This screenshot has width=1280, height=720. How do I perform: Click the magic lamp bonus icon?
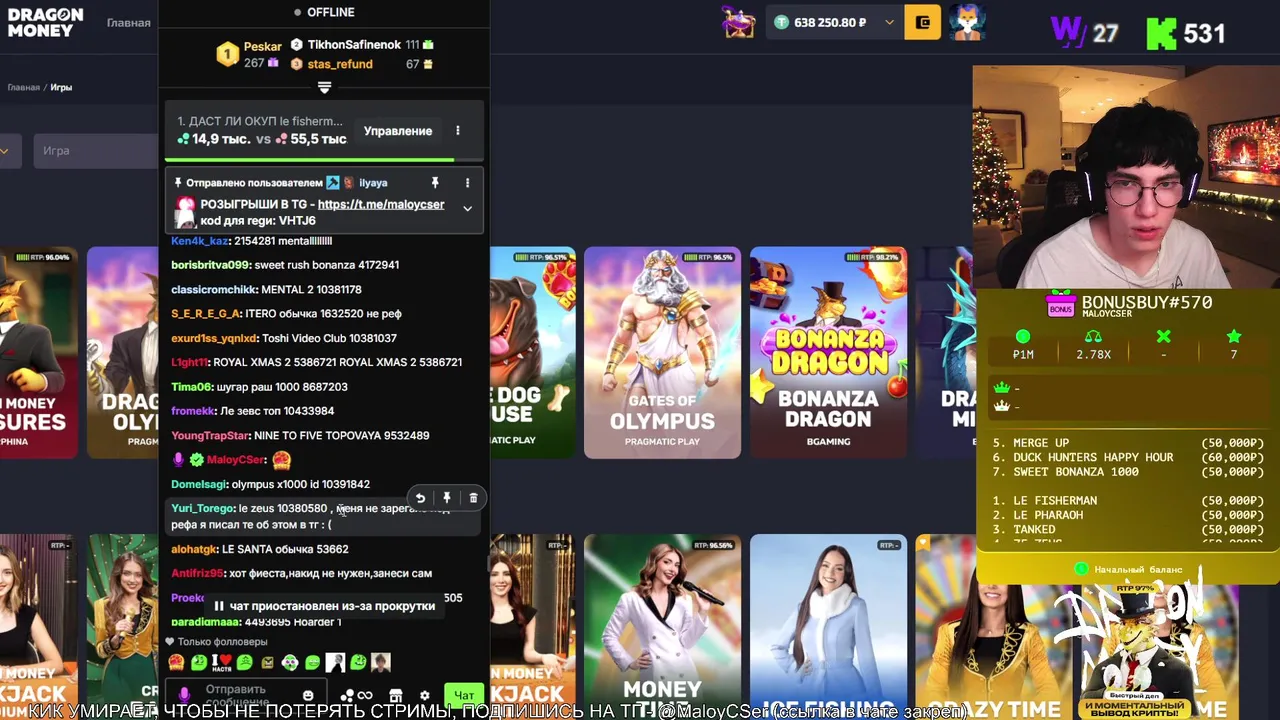click(739, 22)
